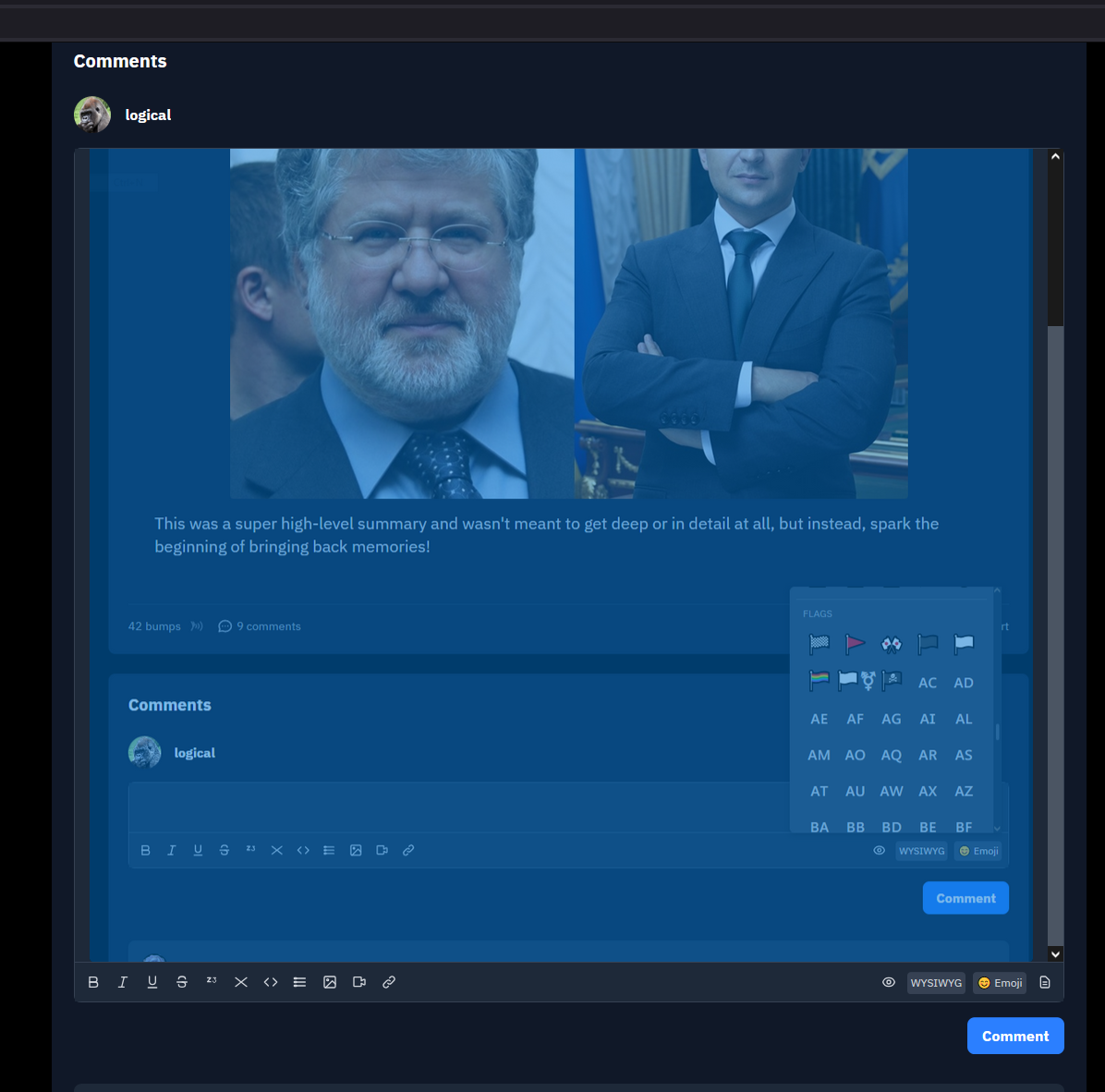Toggle Bold in the embedded preview toolbar
Screen dimensions: 1105x1092
(x=146, y=850)
